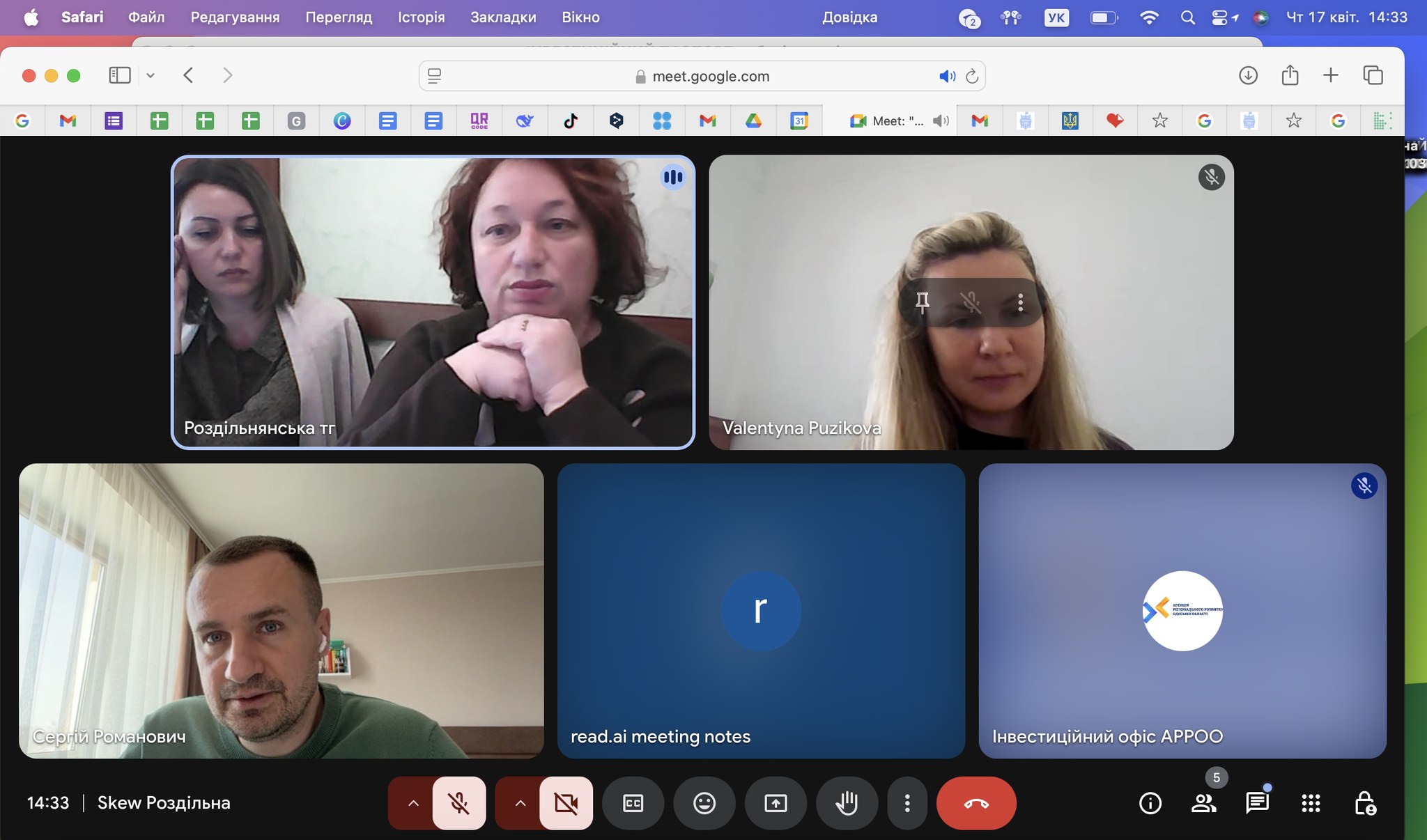
Task: Open the three-dot menu on Valentyna's tile
Action: (x=1020, y=302)
